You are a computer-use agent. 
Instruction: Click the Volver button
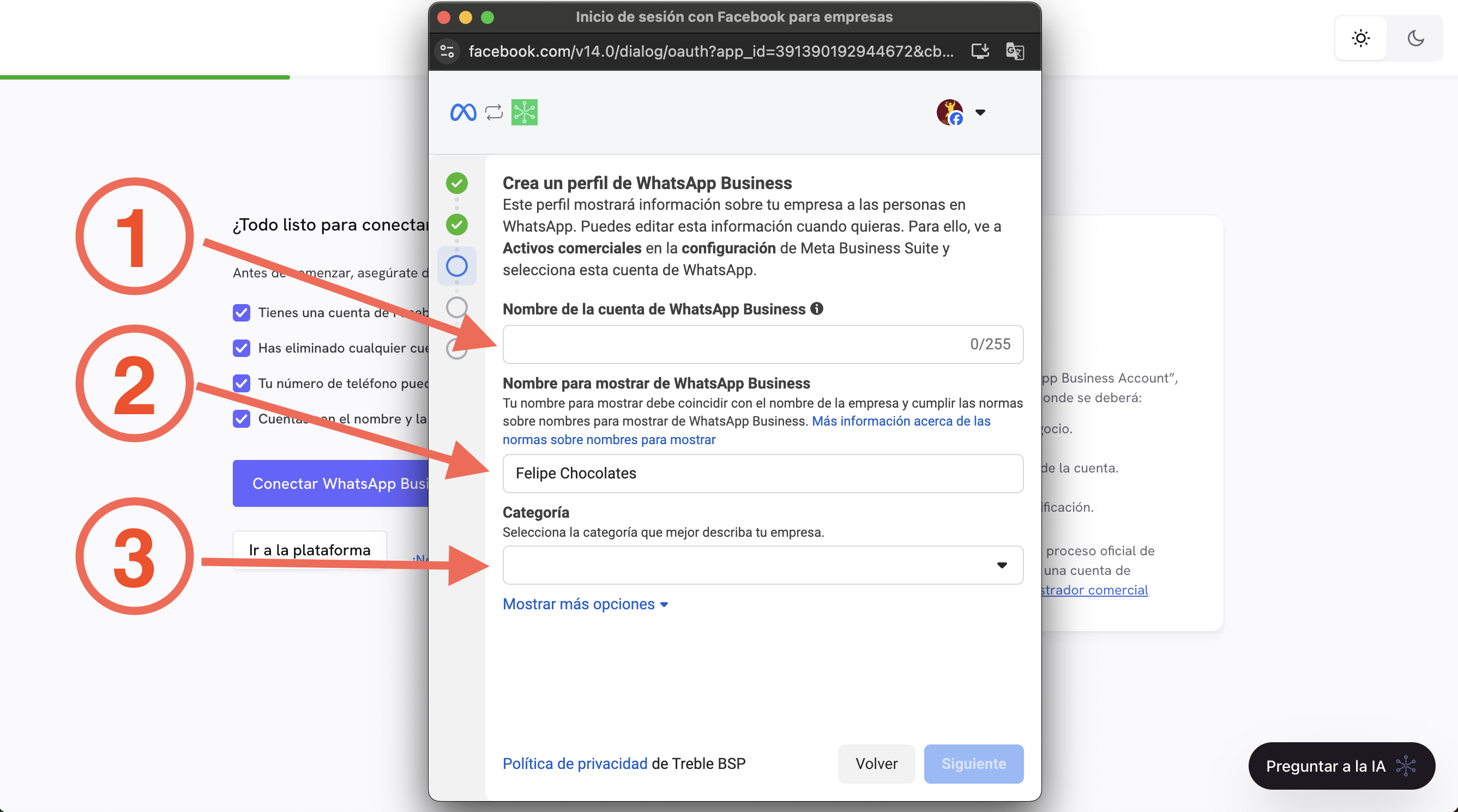tap(876, 764)
